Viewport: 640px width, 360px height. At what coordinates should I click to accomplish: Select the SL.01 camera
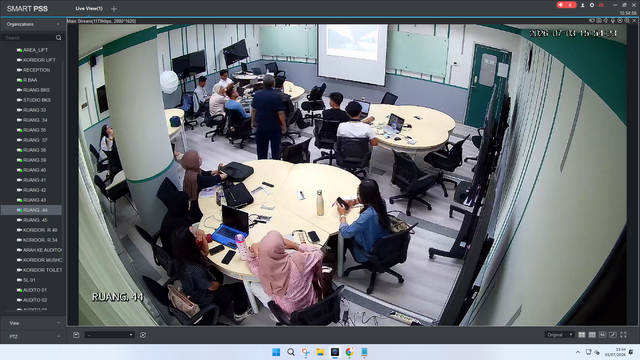coord(29,280)
